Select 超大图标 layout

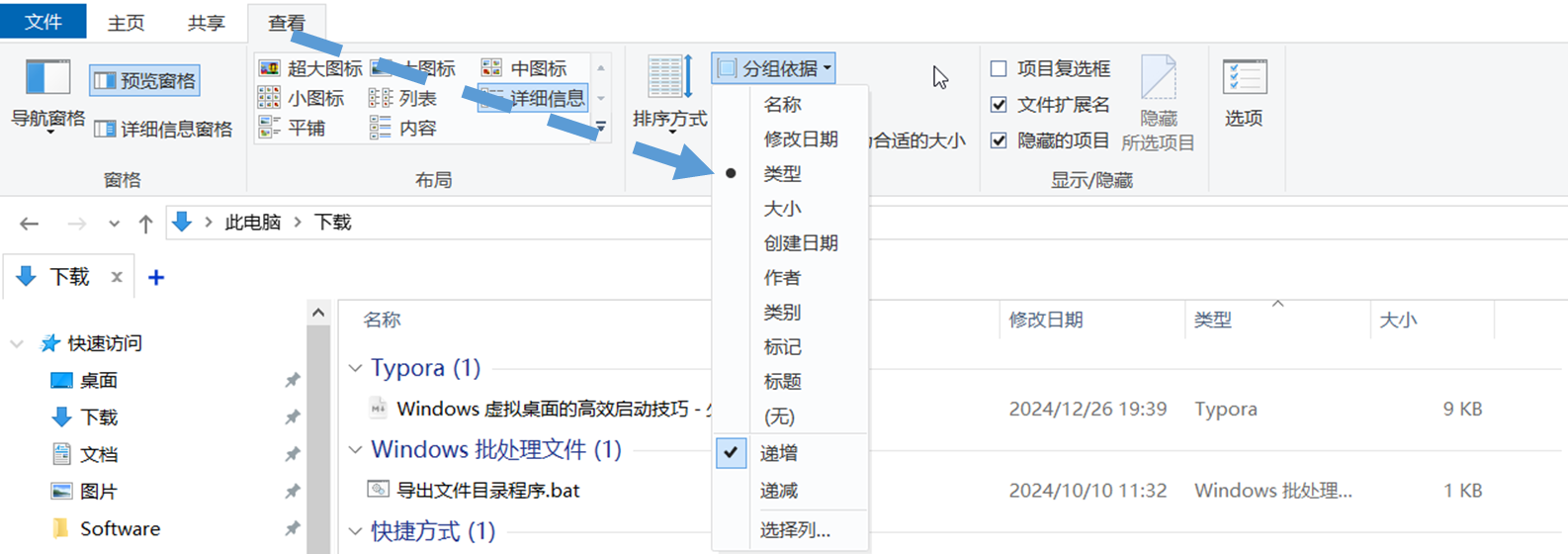(310, 68)
